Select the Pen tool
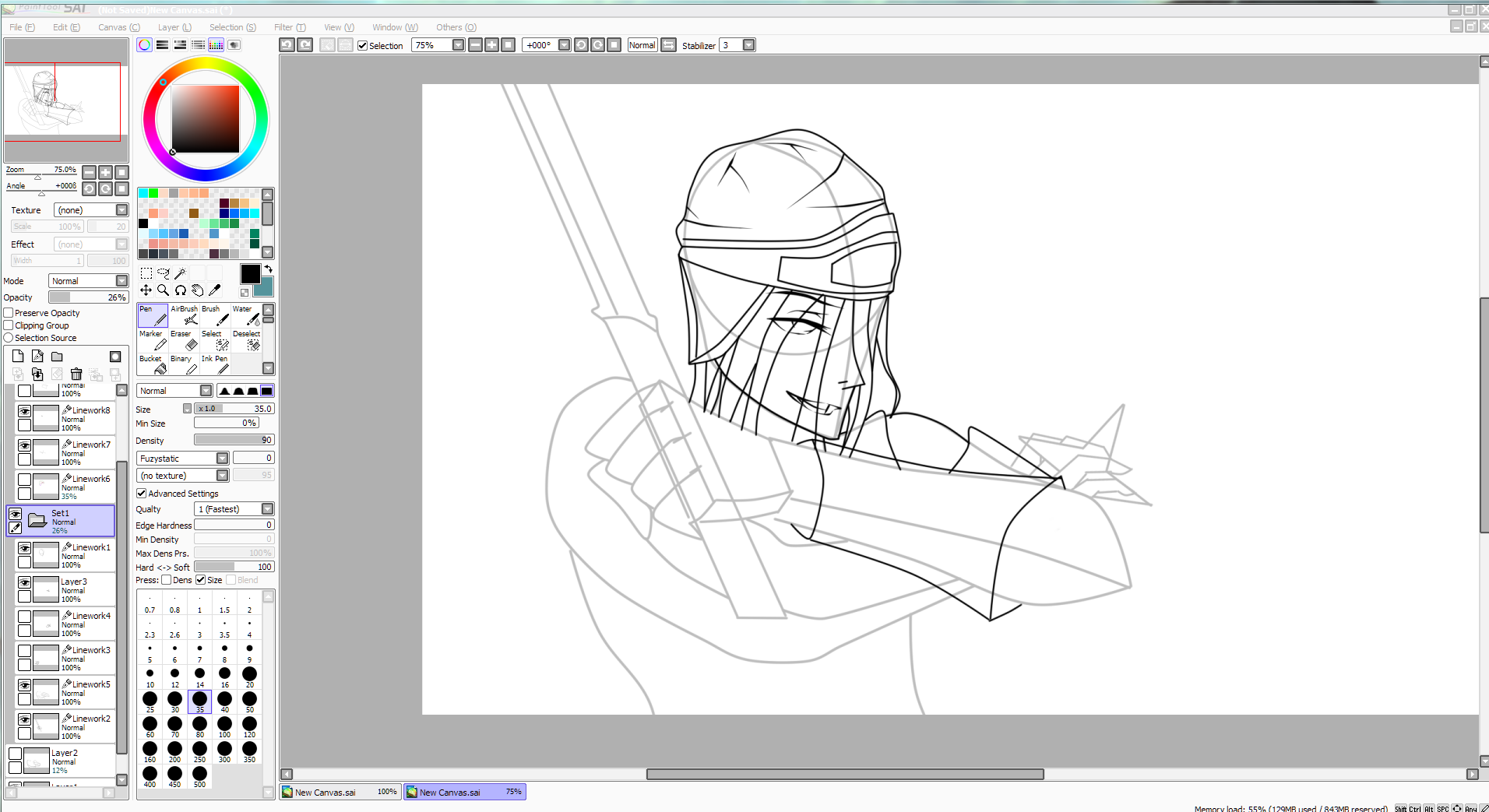 tap(151, 315)
